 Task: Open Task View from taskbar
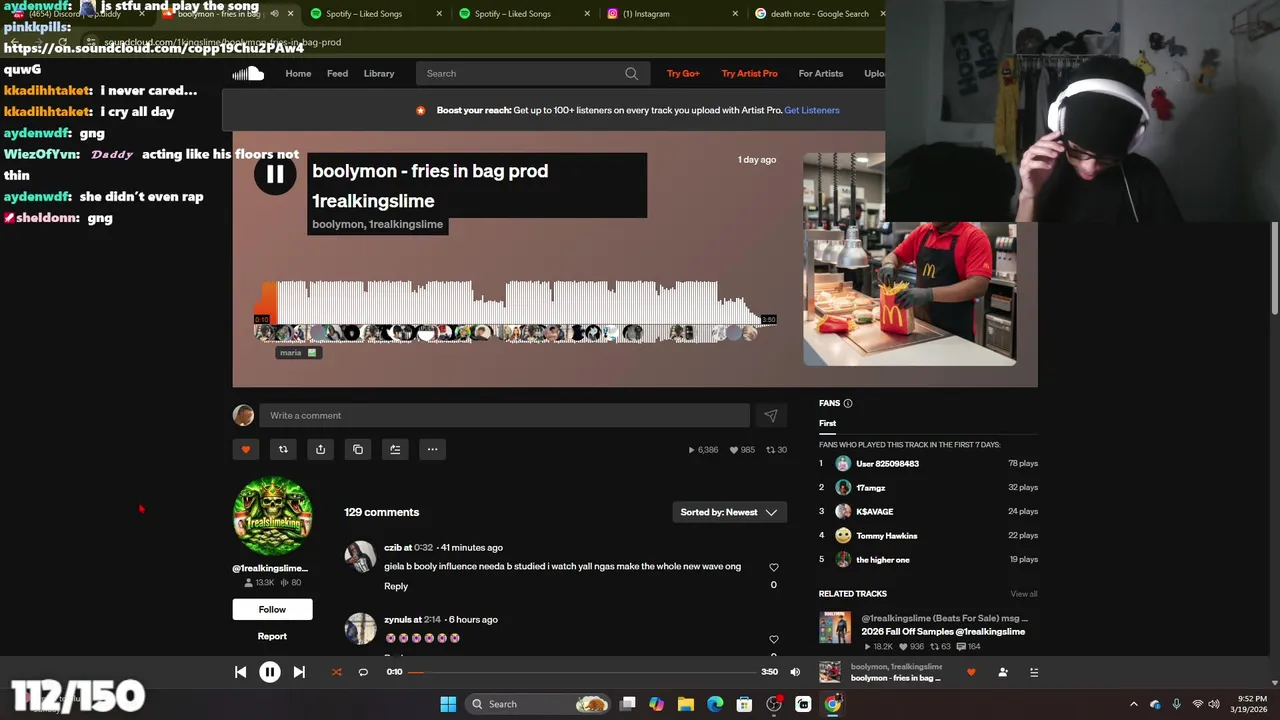(627, 704)
